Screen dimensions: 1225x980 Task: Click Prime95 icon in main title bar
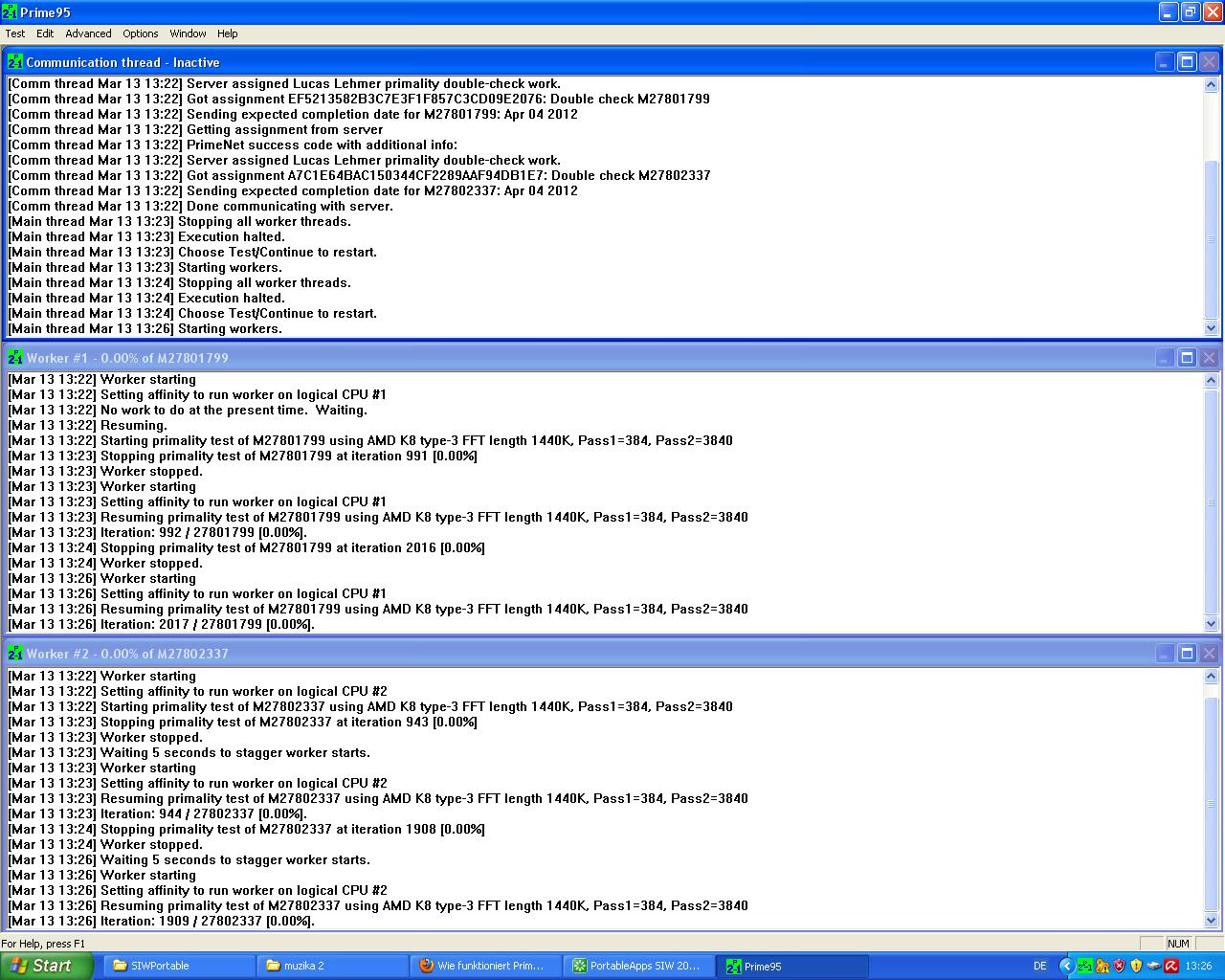coord(11,12)
